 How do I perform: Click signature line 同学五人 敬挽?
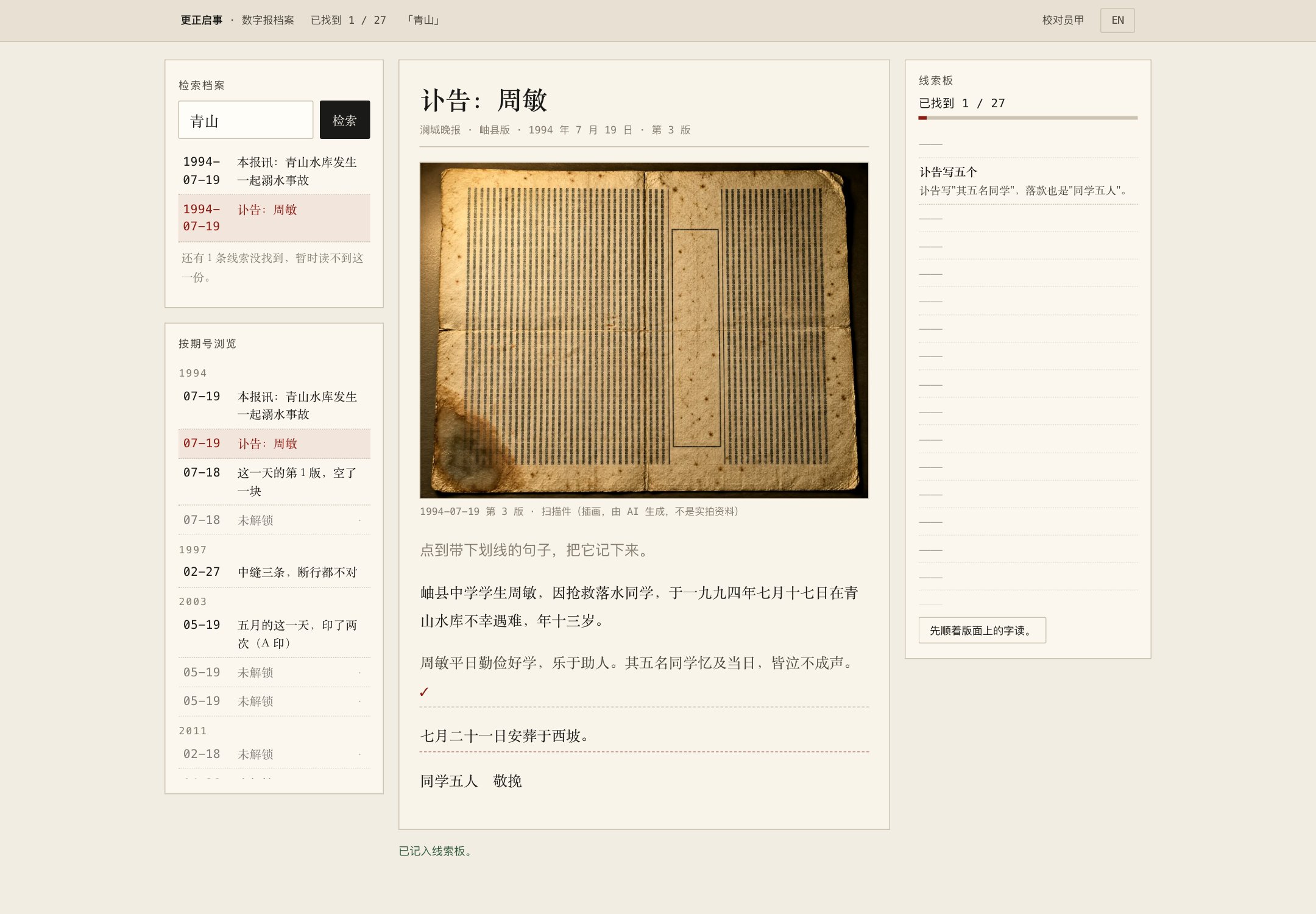pyautogui.click(x=471, y=781)
